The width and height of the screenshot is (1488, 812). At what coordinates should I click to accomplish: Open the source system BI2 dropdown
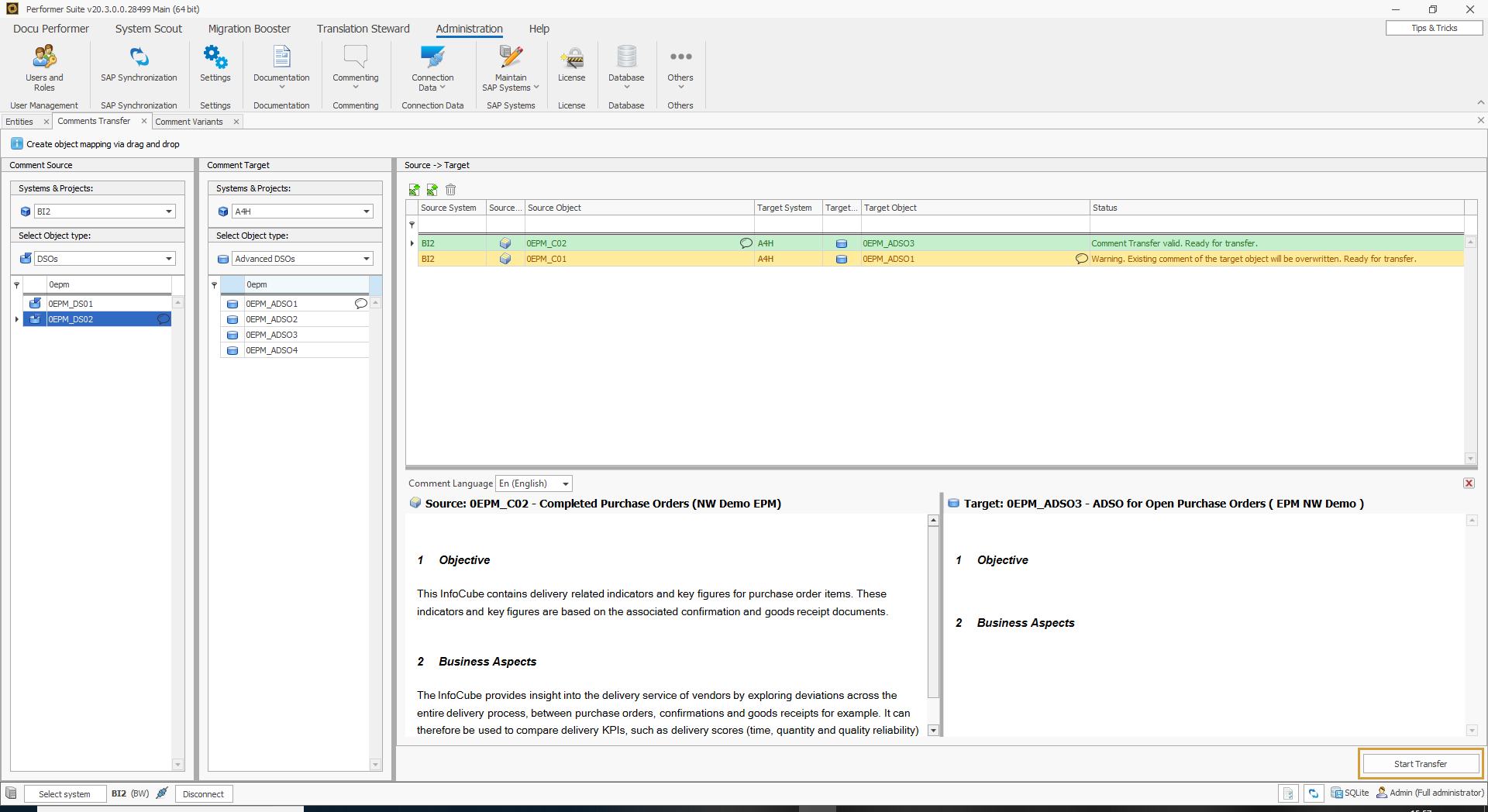tap(168, 212)
